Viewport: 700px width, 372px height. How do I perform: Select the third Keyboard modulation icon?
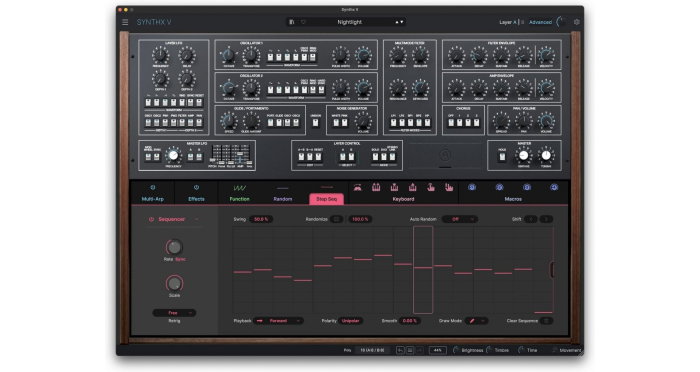pos(394,188)
